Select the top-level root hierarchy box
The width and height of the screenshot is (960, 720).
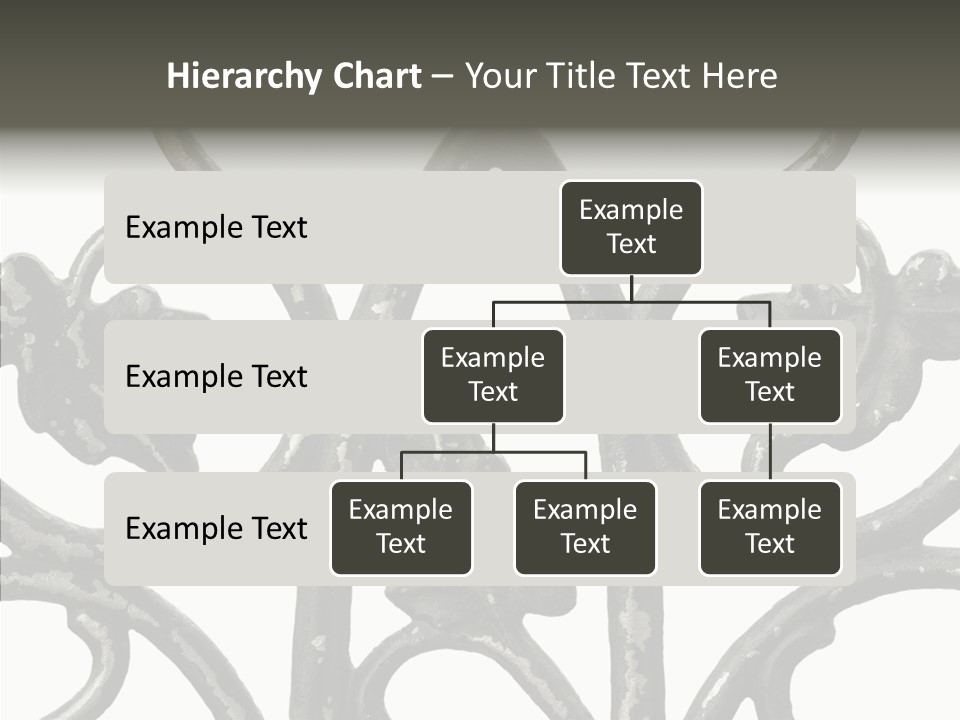(x=631, y=227)
